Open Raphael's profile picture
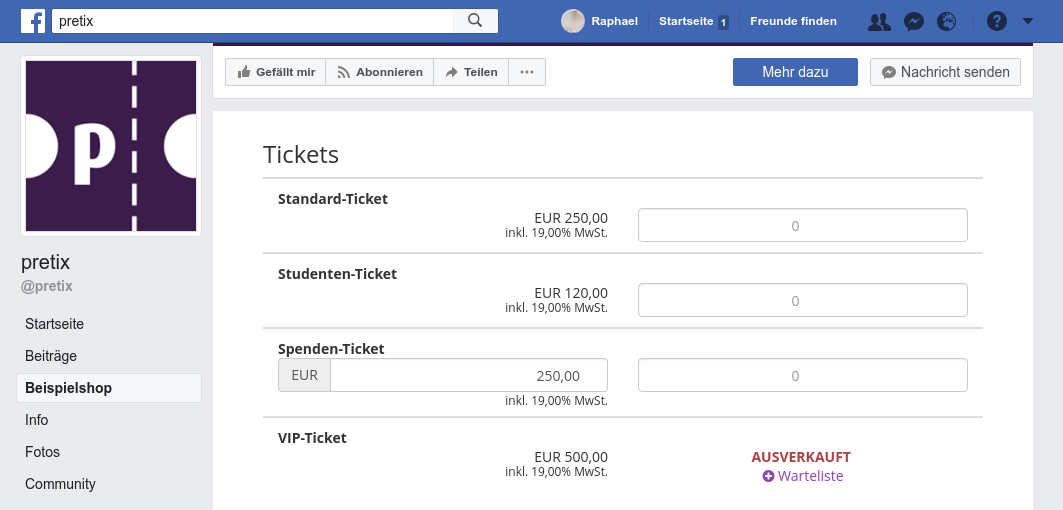 (573, 21)
